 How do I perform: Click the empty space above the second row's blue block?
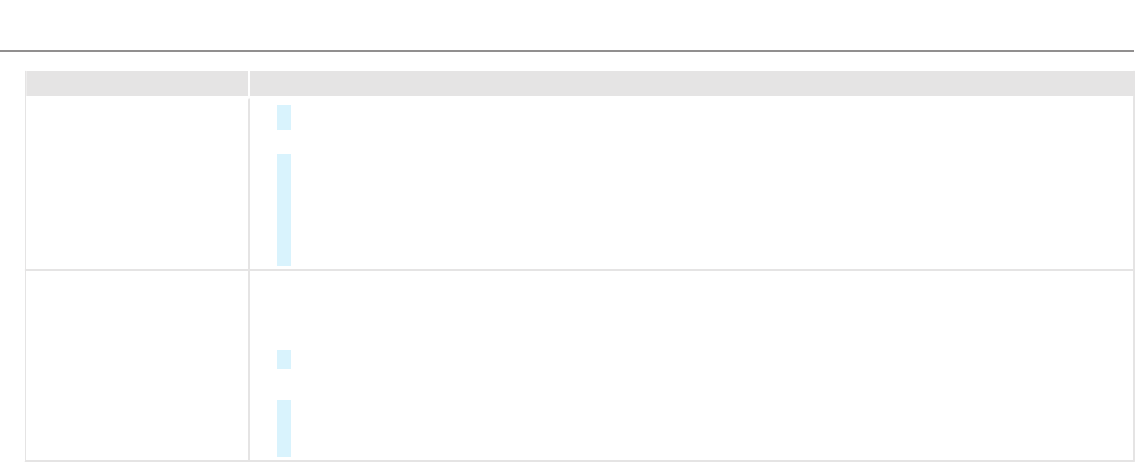pos(284,310)
